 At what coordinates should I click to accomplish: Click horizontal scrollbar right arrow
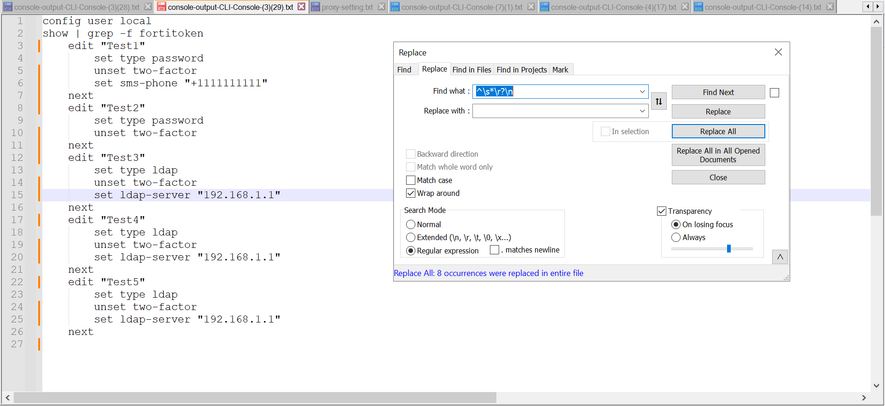pos(864,398)
